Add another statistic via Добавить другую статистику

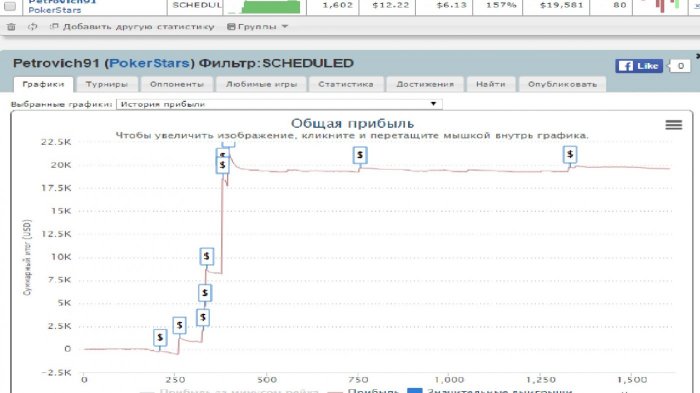click(132, 27)
